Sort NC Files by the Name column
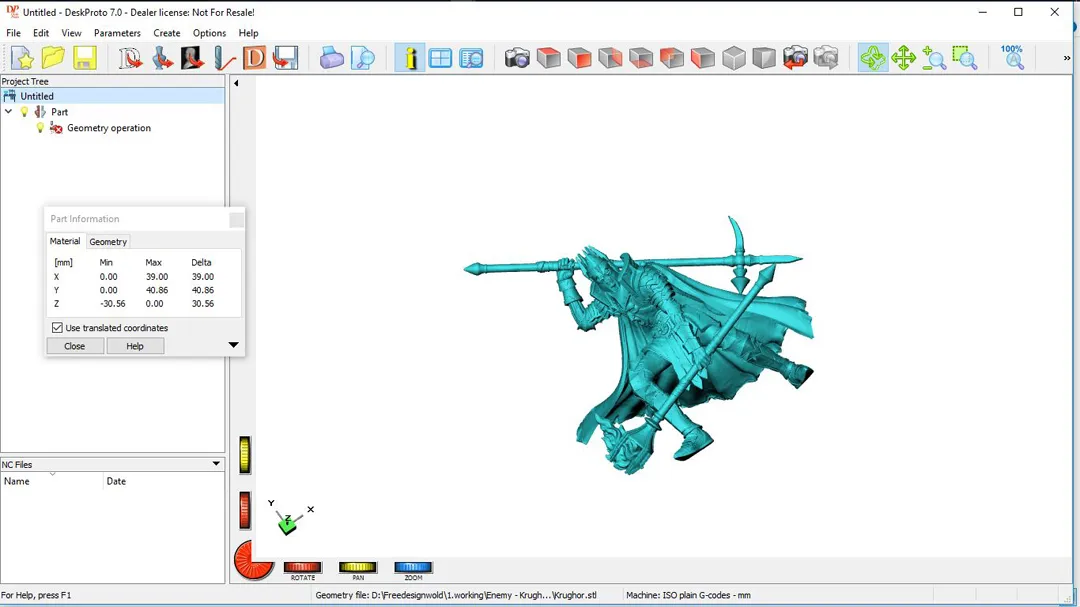This screenshot has height=607, width=1080. [x=52, y=481]
